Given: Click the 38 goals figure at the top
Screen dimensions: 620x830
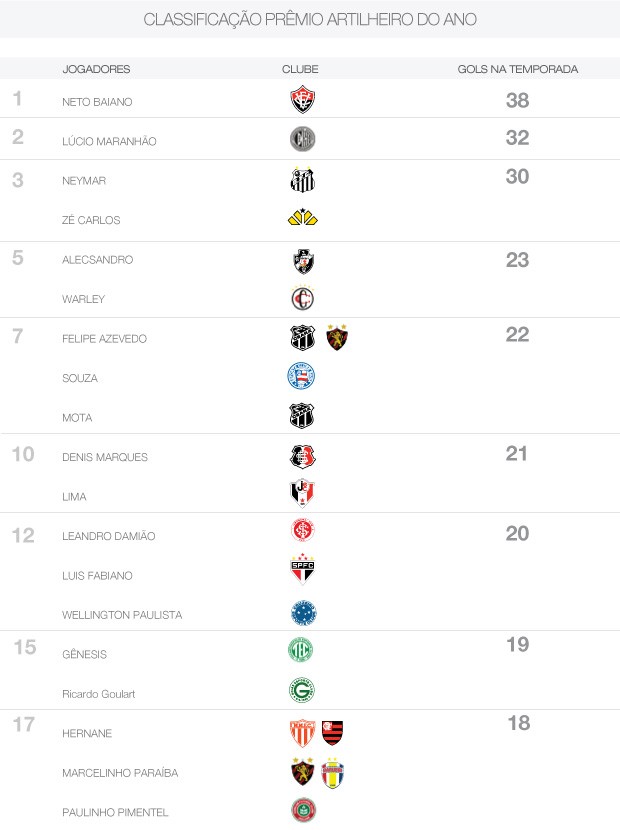Looking at the screenshot, I should pos(517,100).
